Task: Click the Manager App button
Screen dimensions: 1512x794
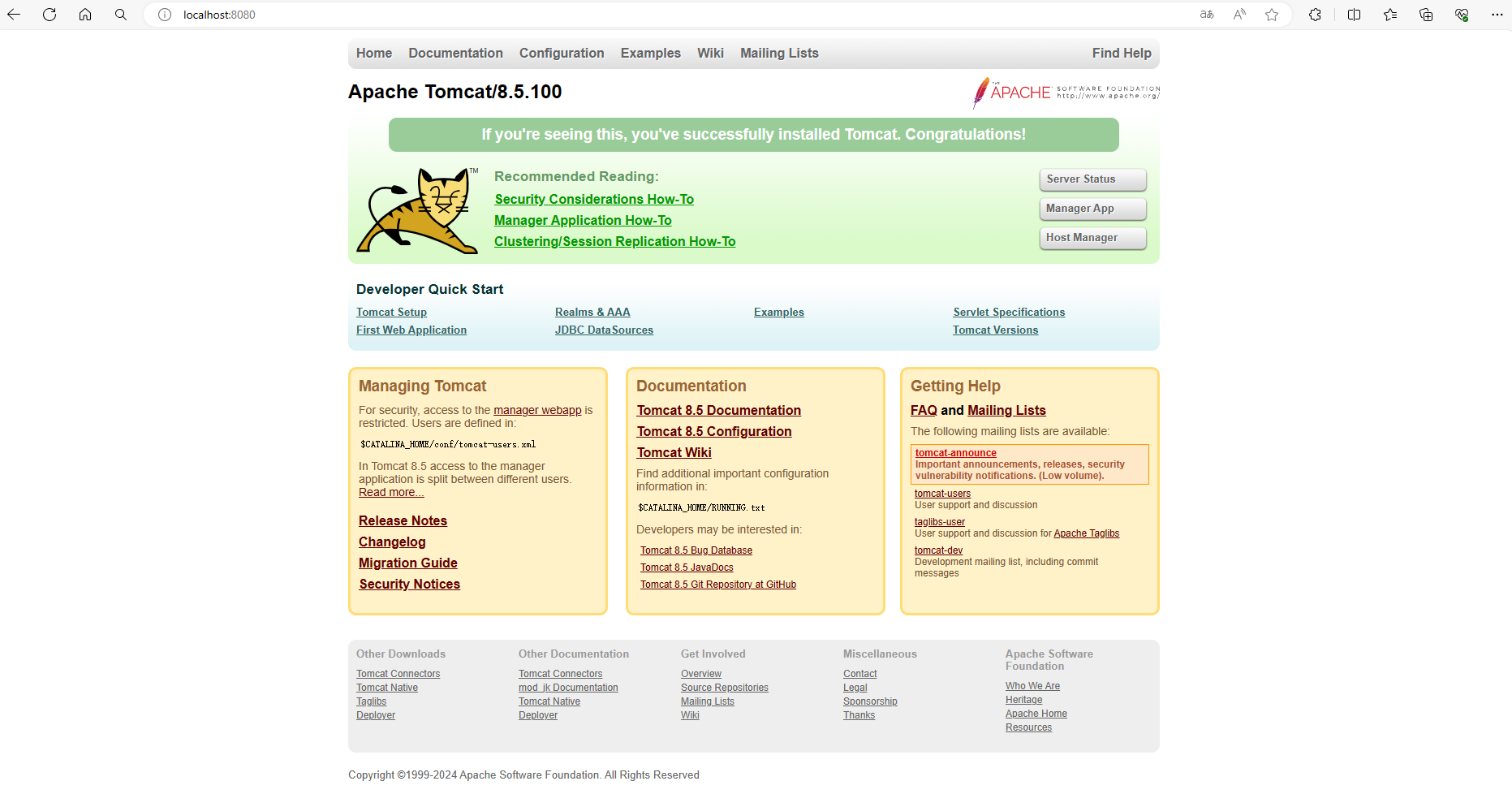Action: (x=1092, y=209)
